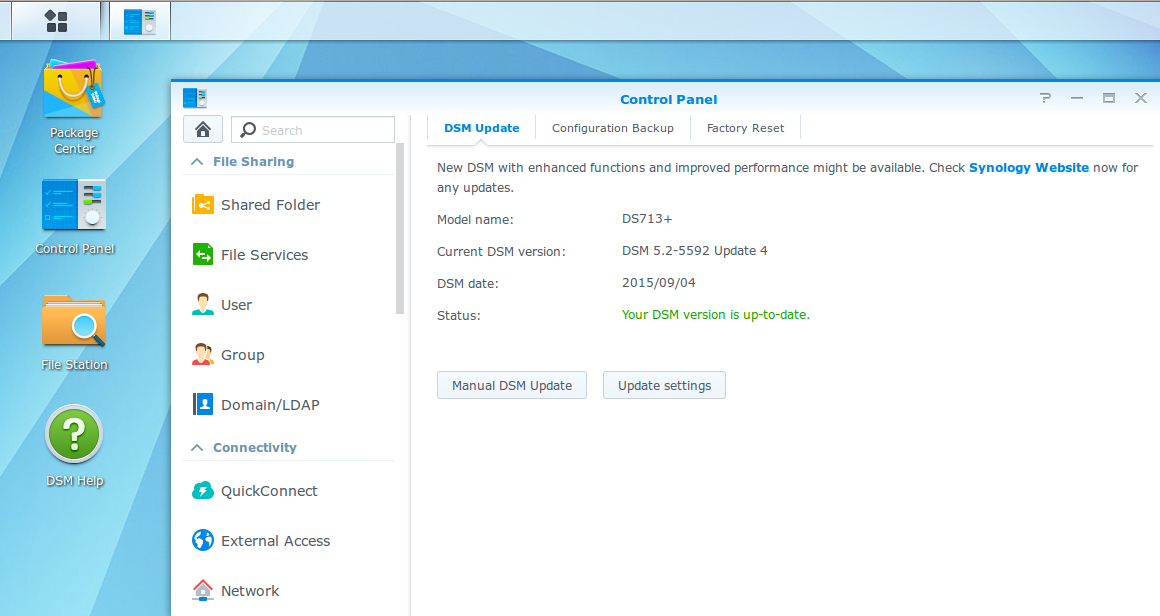Close the Control Panel window
The width and height of the screenshot is (1160, 616).
click(1141, 98)
